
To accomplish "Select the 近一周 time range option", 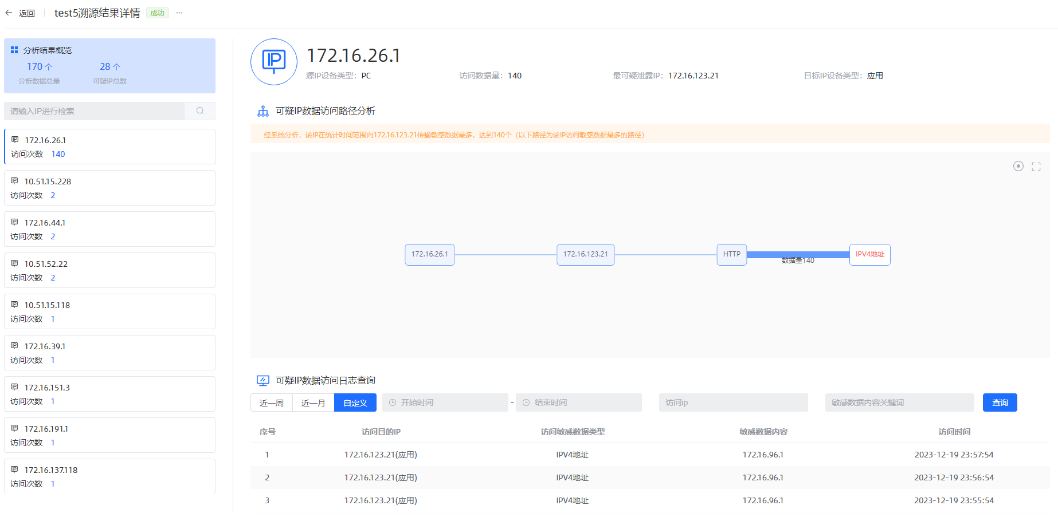I will 271,403.
